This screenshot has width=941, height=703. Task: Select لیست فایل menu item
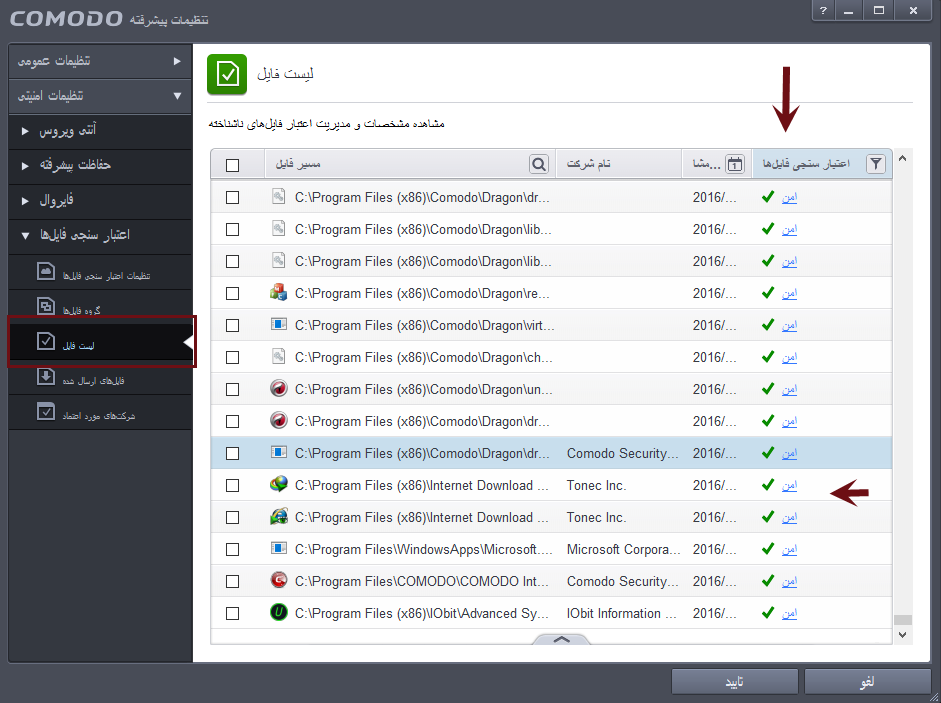pos(100,342)
